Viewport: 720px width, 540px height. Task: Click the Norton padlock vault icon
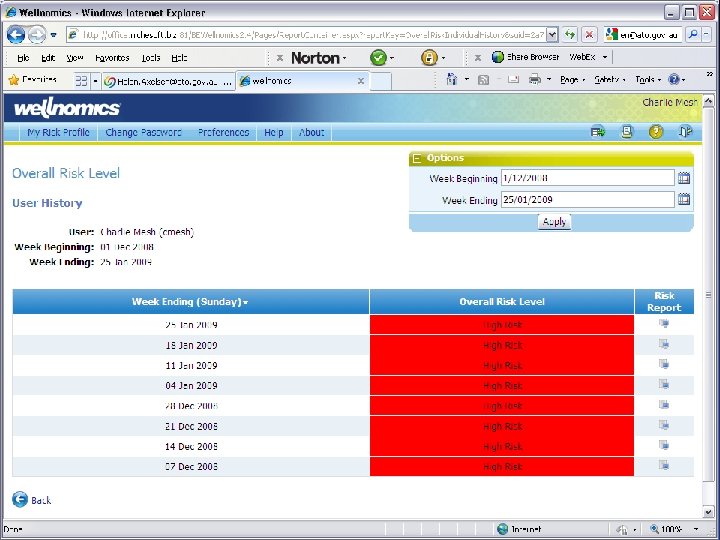pos(429,58)
